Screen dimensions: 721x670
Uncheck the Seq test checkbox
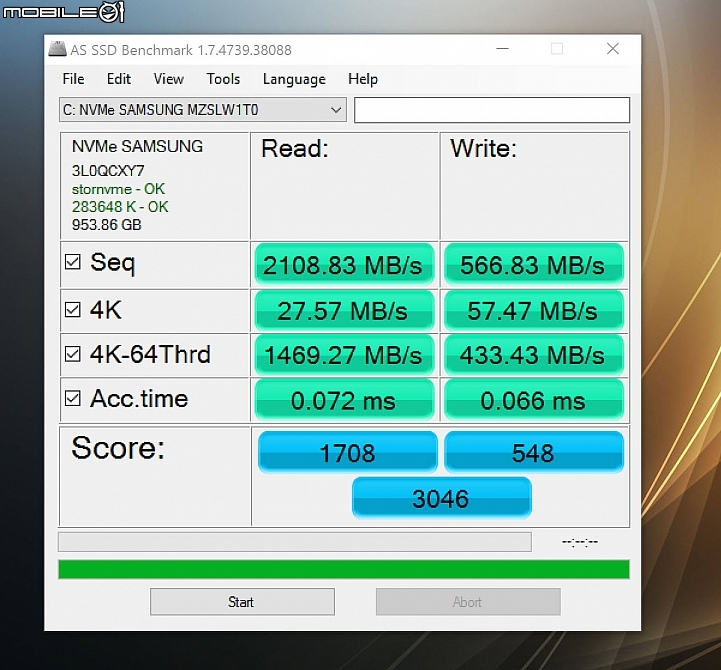tap(73, 262)
